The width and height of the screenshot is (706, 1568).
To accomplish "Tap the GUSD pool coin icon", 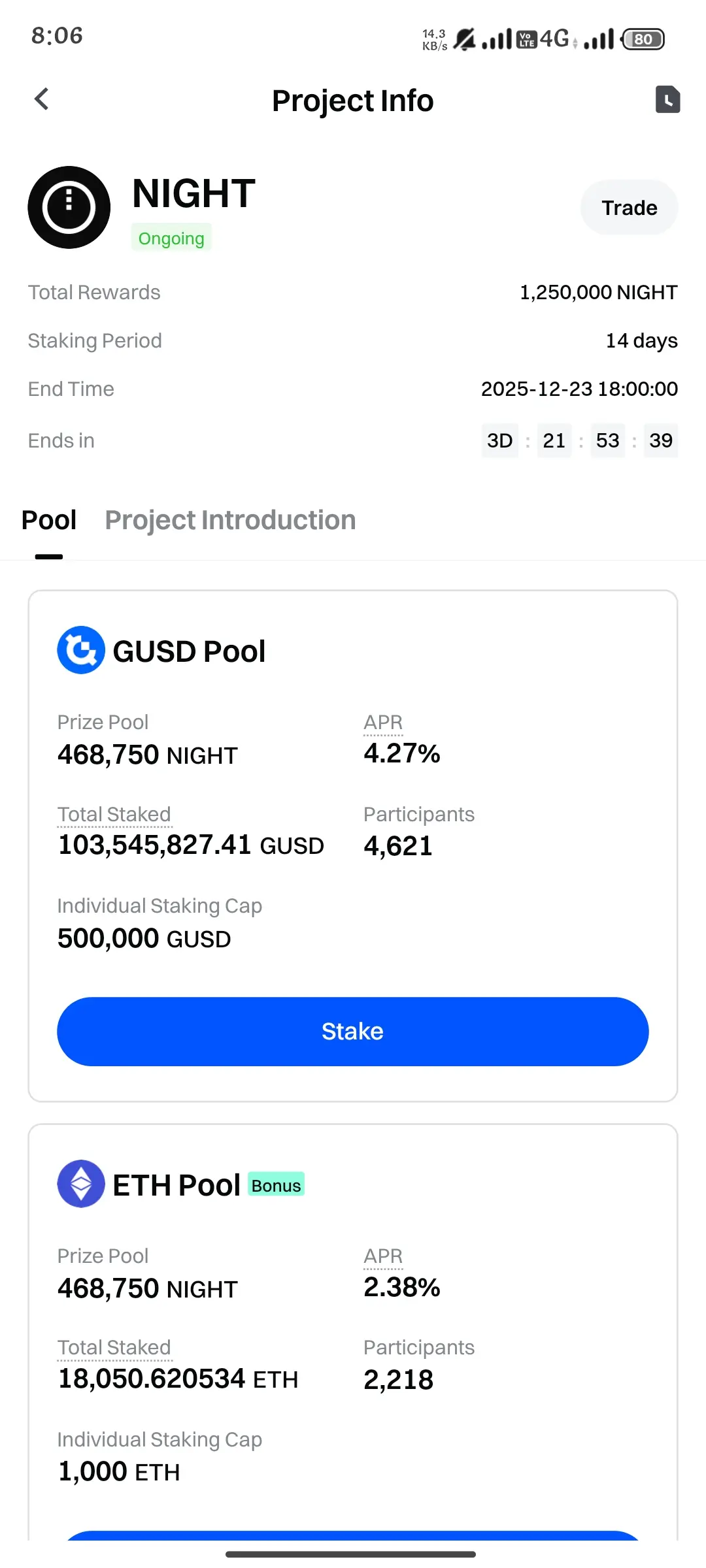I will 81,650.
